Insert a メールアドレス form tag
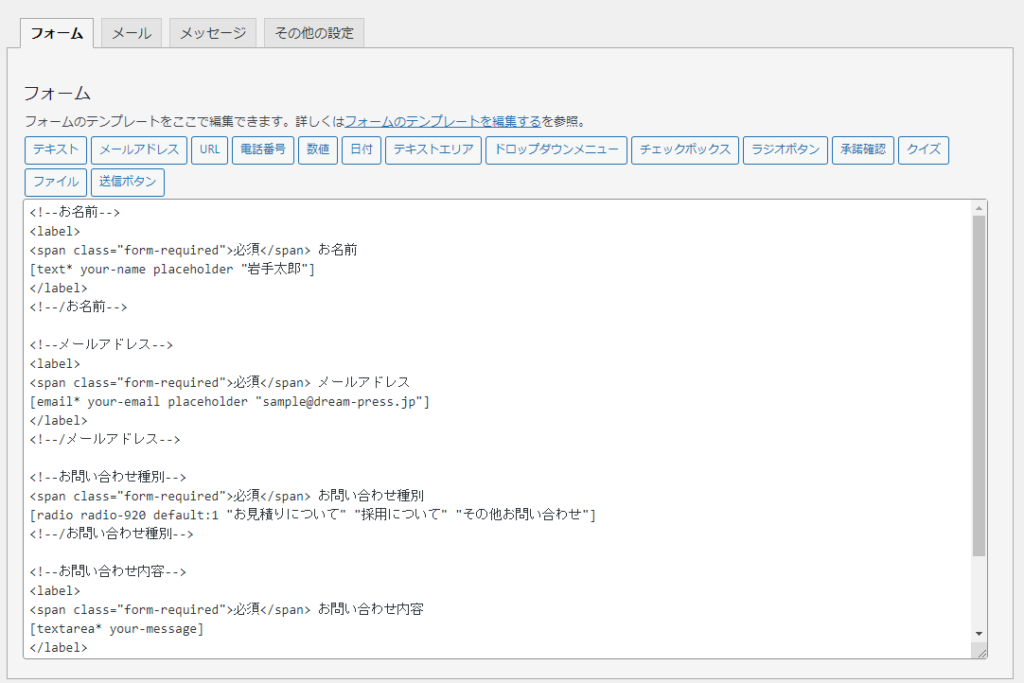Screen dimensions: 1024x683 pos(139,151)
